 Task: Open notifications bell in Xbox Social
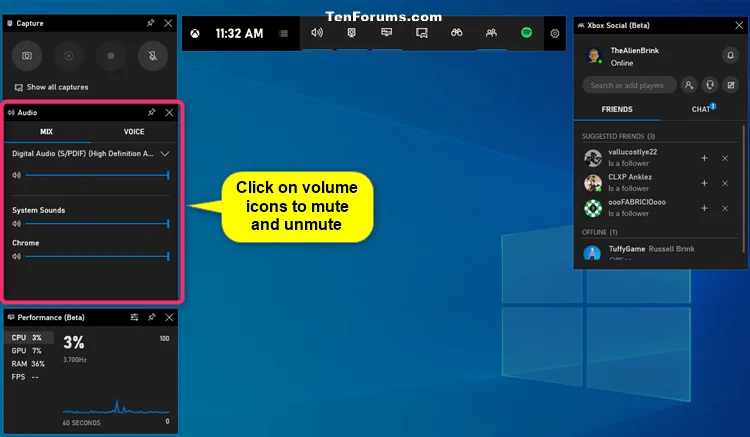pyautogui.click(x=730, y=55)
